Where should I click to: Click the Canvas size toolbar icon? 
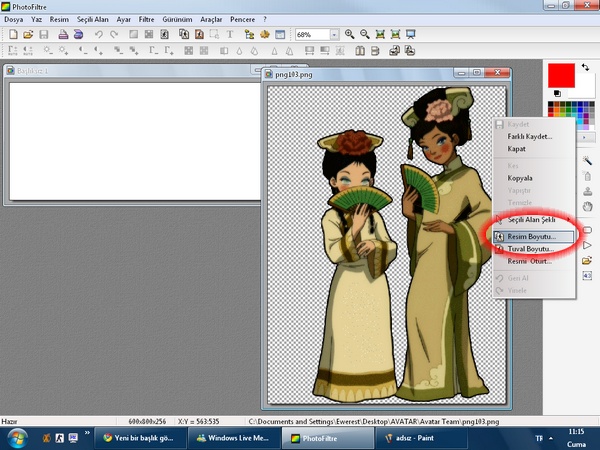click(199, 34)
